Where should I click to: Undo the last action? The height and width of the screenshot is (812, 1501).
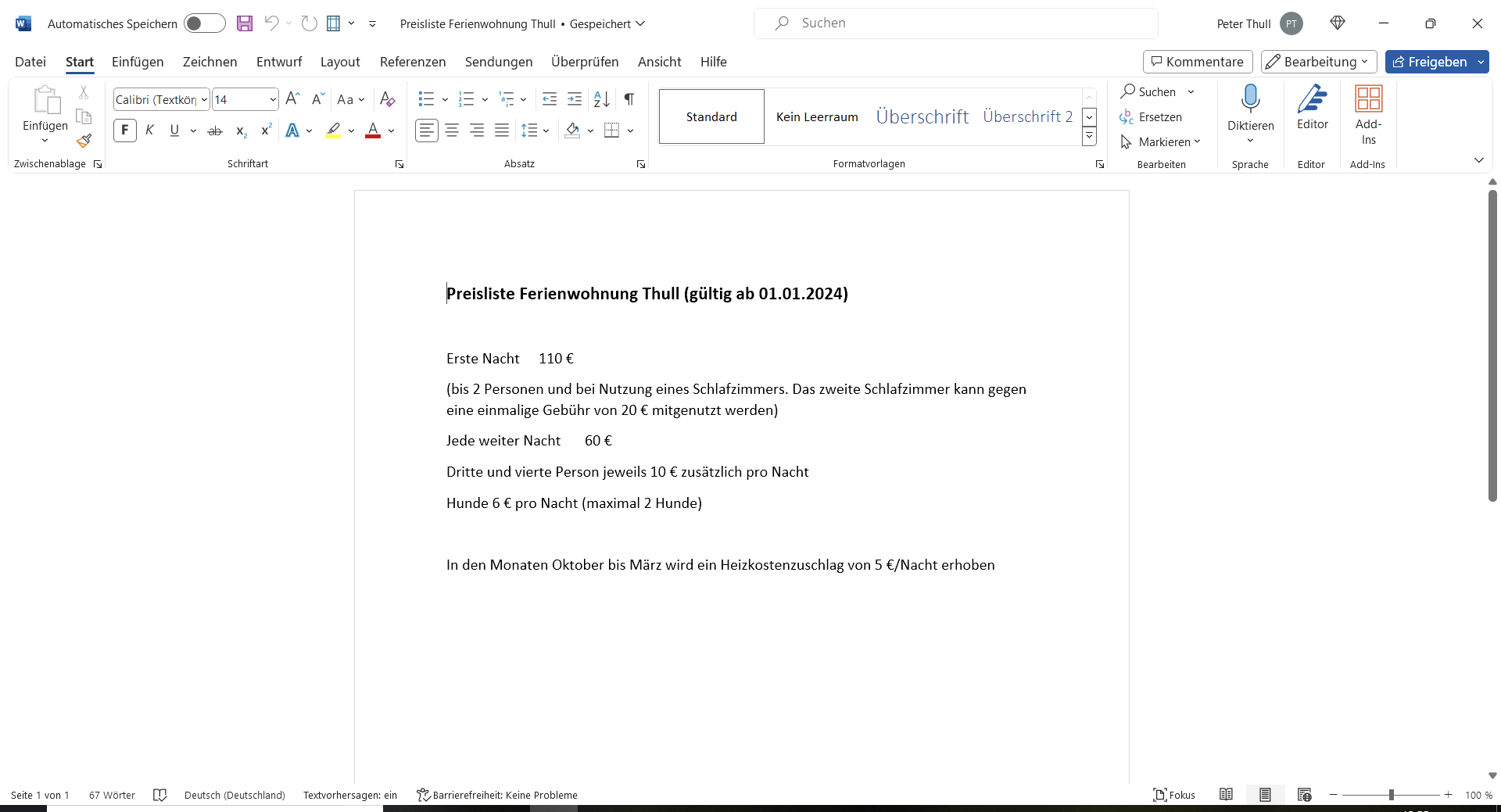click(x=271, y=23)
